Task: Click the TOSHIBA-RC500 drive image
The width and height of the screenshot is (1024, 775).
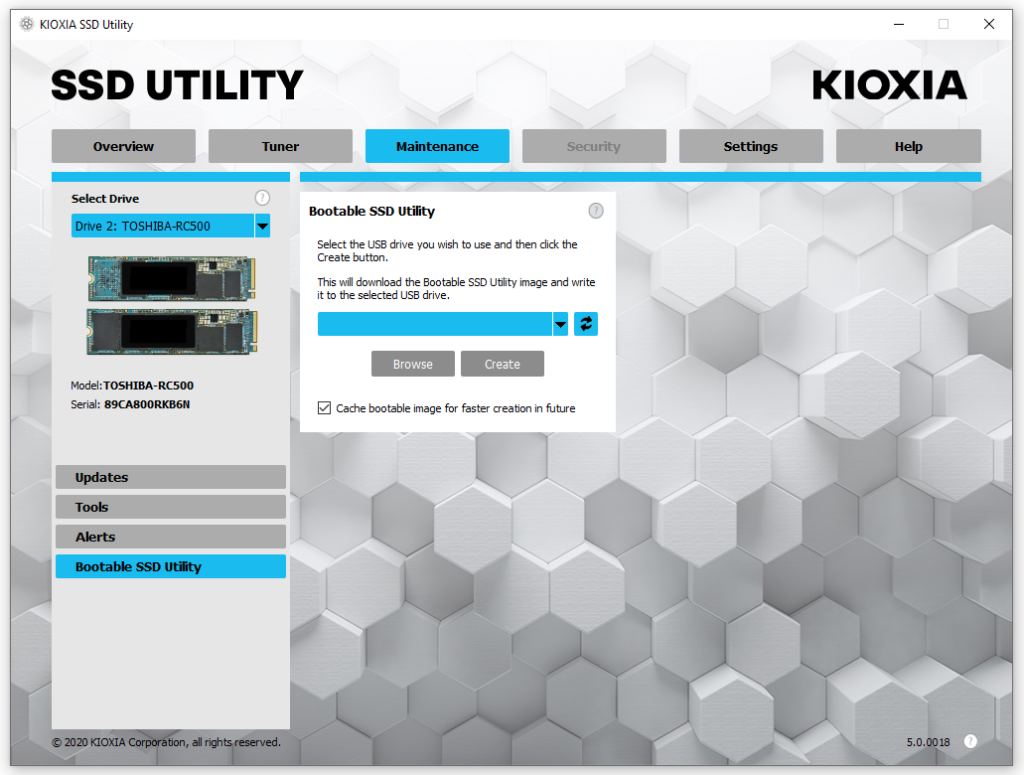Action: click(172, 306)
